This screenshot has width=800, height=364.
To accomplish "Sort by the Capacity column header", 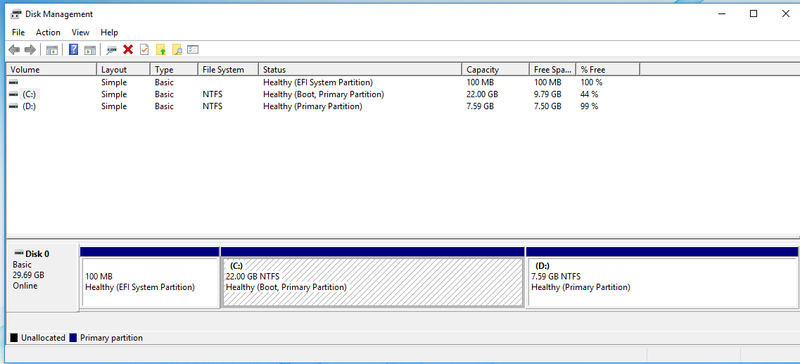I will pyautogui.click(x=495, y=69).
